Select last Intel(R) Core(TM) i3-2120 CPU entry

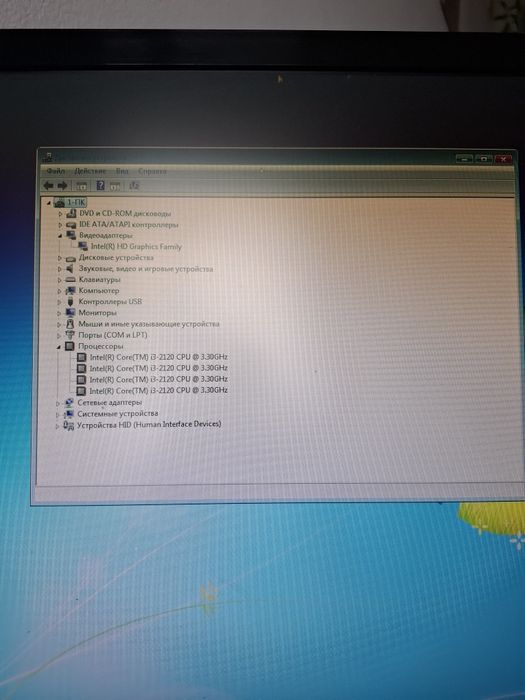pyautogui.click(x=158, y=390)
